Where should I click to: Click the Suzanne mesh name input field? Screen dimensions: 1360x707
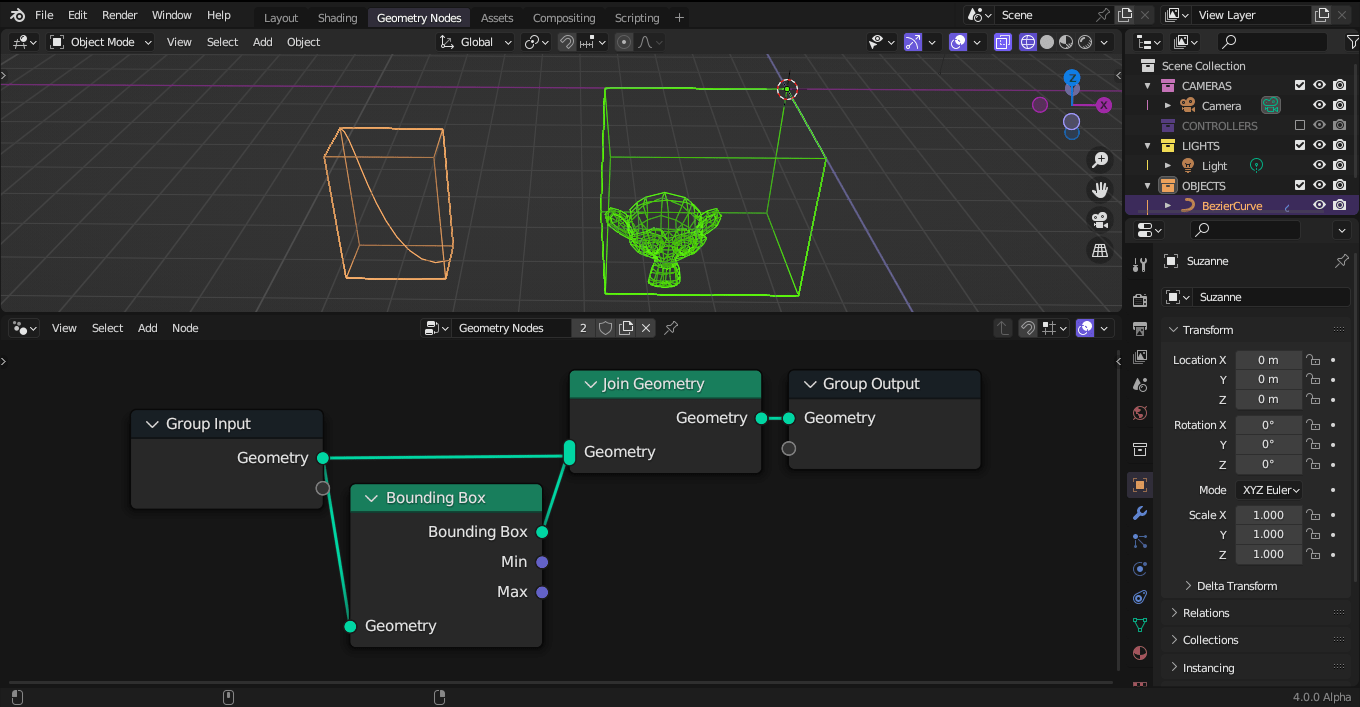1270,296
